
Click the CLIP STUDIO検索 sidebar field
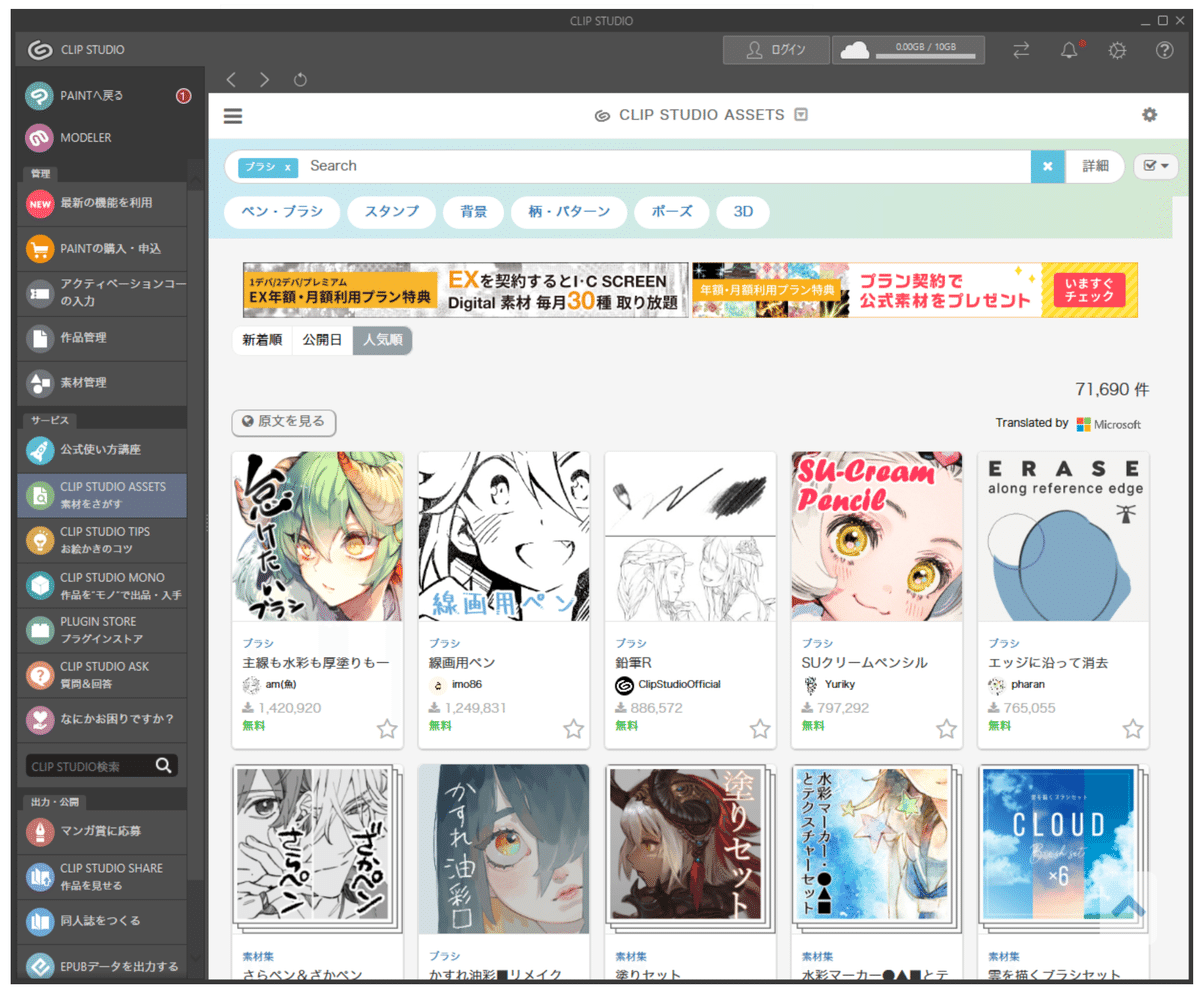[x=88, y=767]
